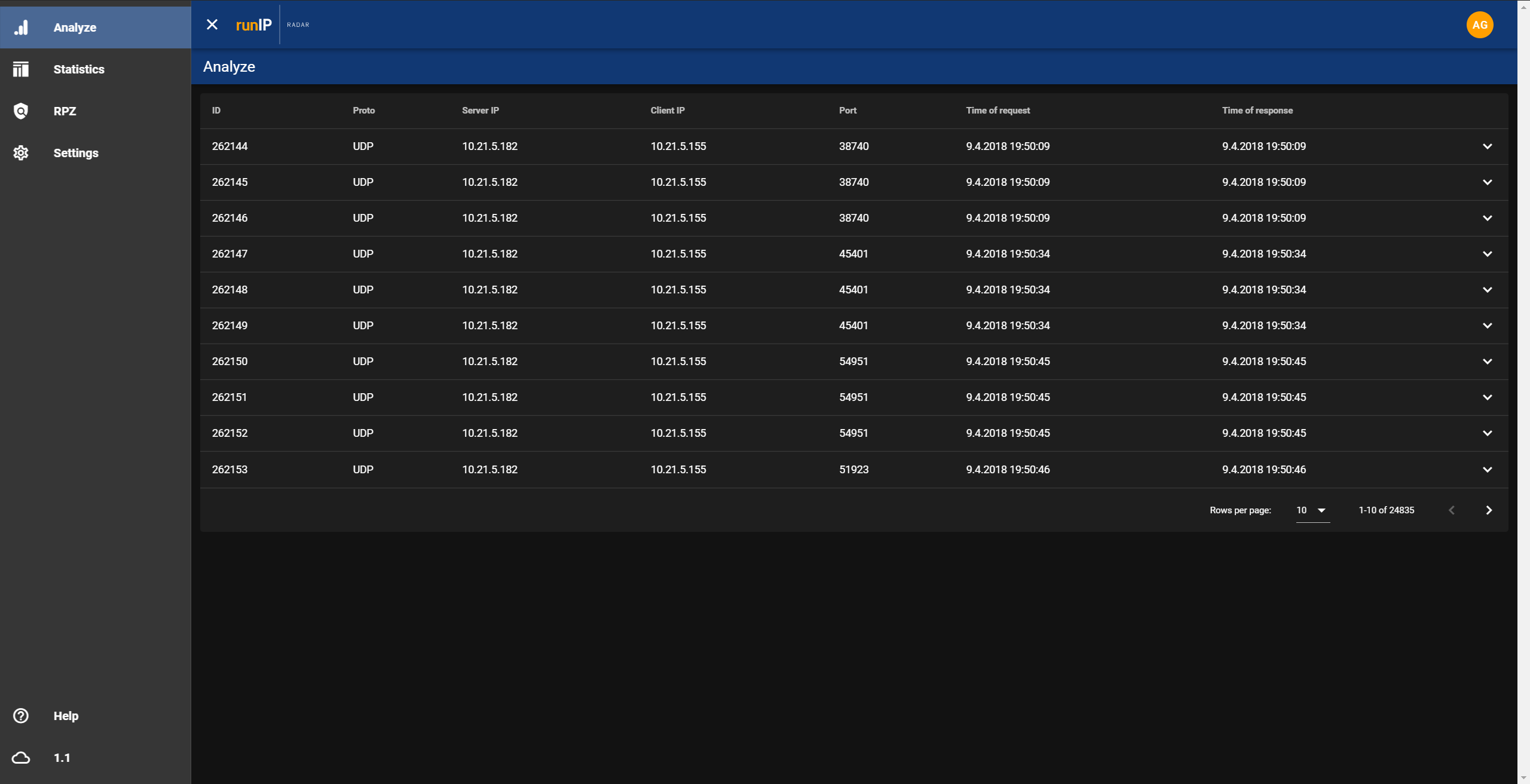Sort table by Port column header
Viewport: 1530px width, 784px height.
(847, 111)
